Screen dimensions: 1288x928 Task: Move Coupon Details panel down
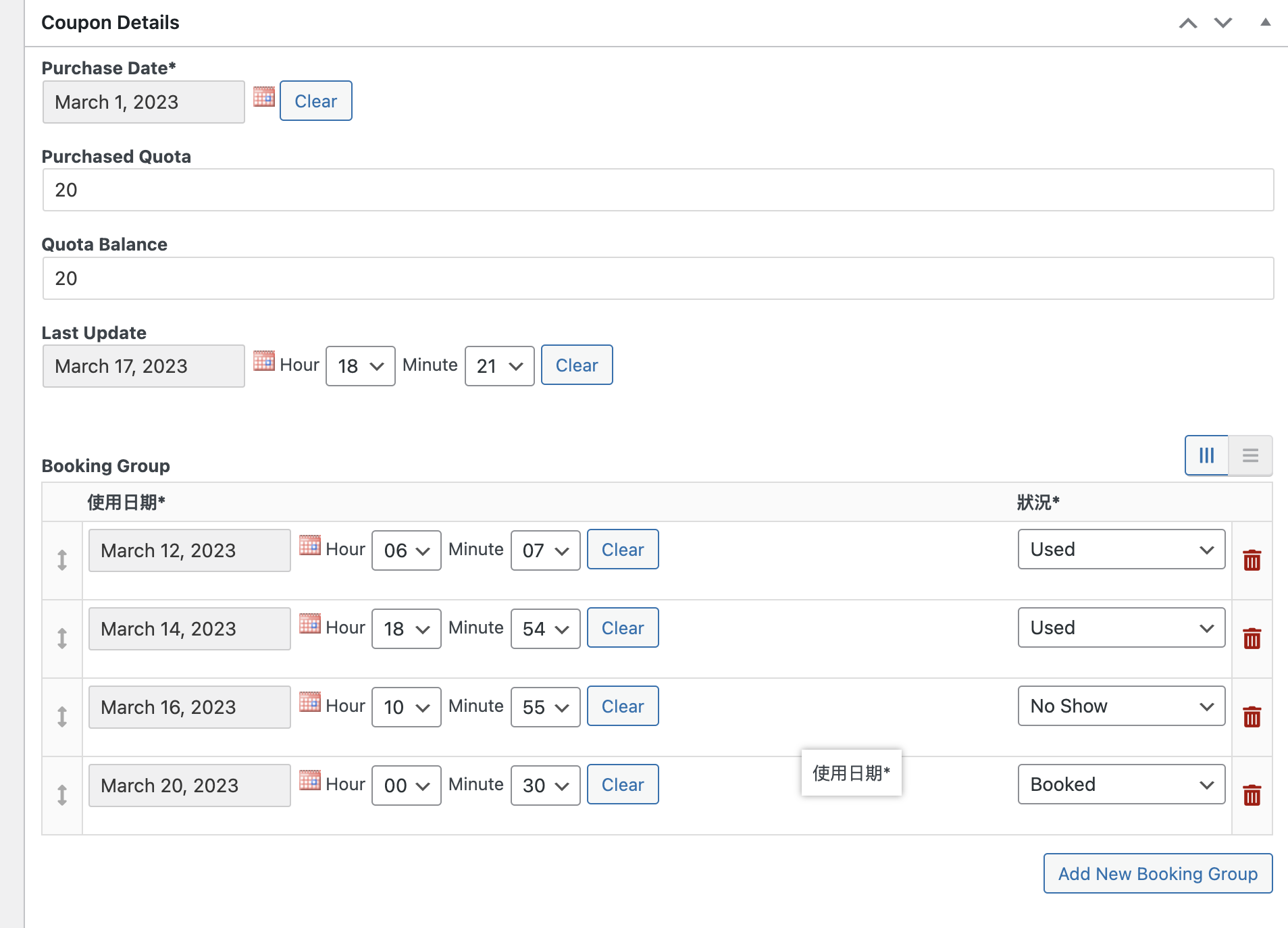tap(1223, 24)
